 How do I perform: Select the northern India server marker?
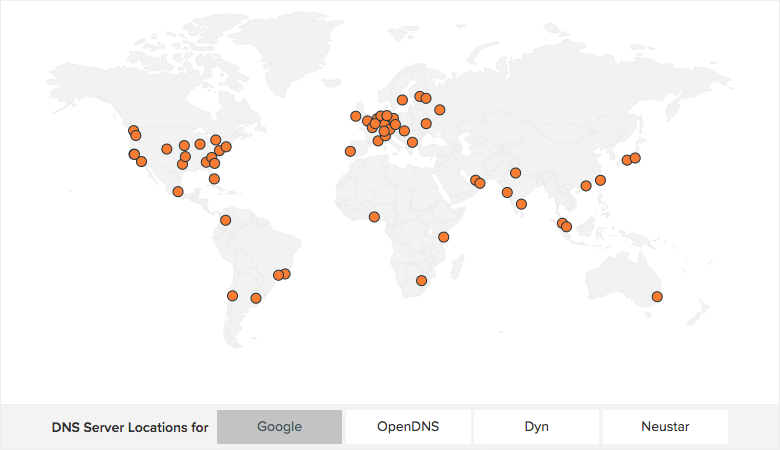pyautogui.click(x=515, y=172)
